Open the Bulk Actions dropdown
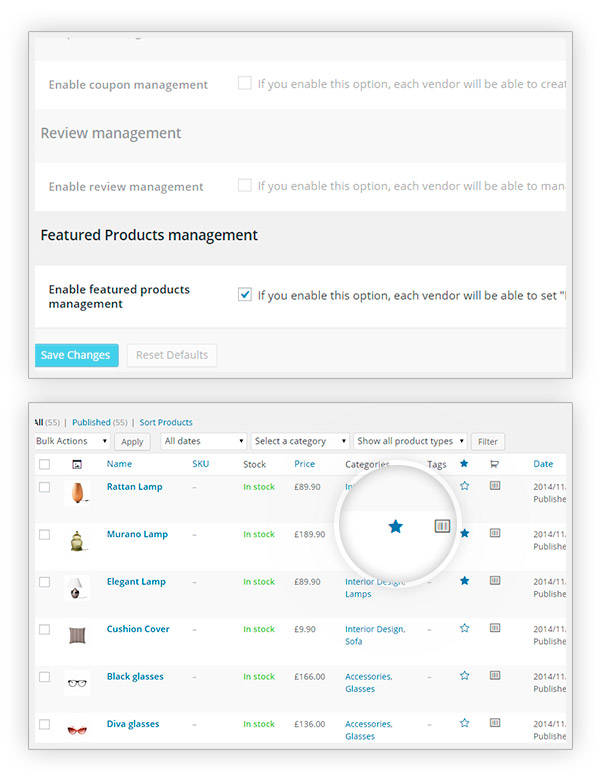The width and height of the screenshot is (600, 778). (72, 441)
